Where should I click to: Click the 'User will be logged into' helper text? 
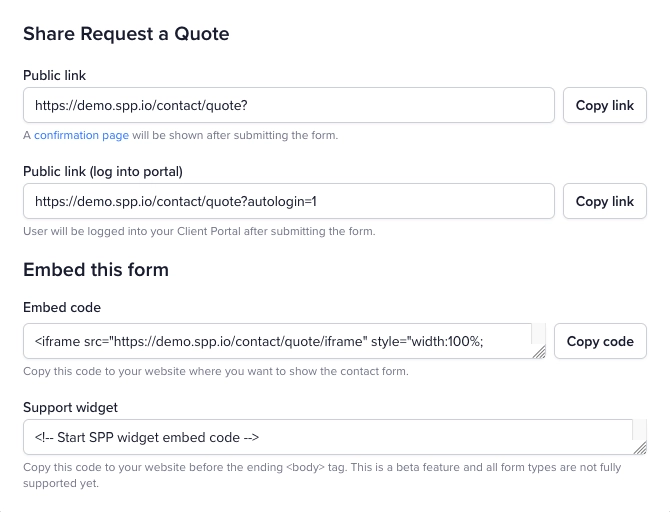pyautogui.click(x=199, y=231)
